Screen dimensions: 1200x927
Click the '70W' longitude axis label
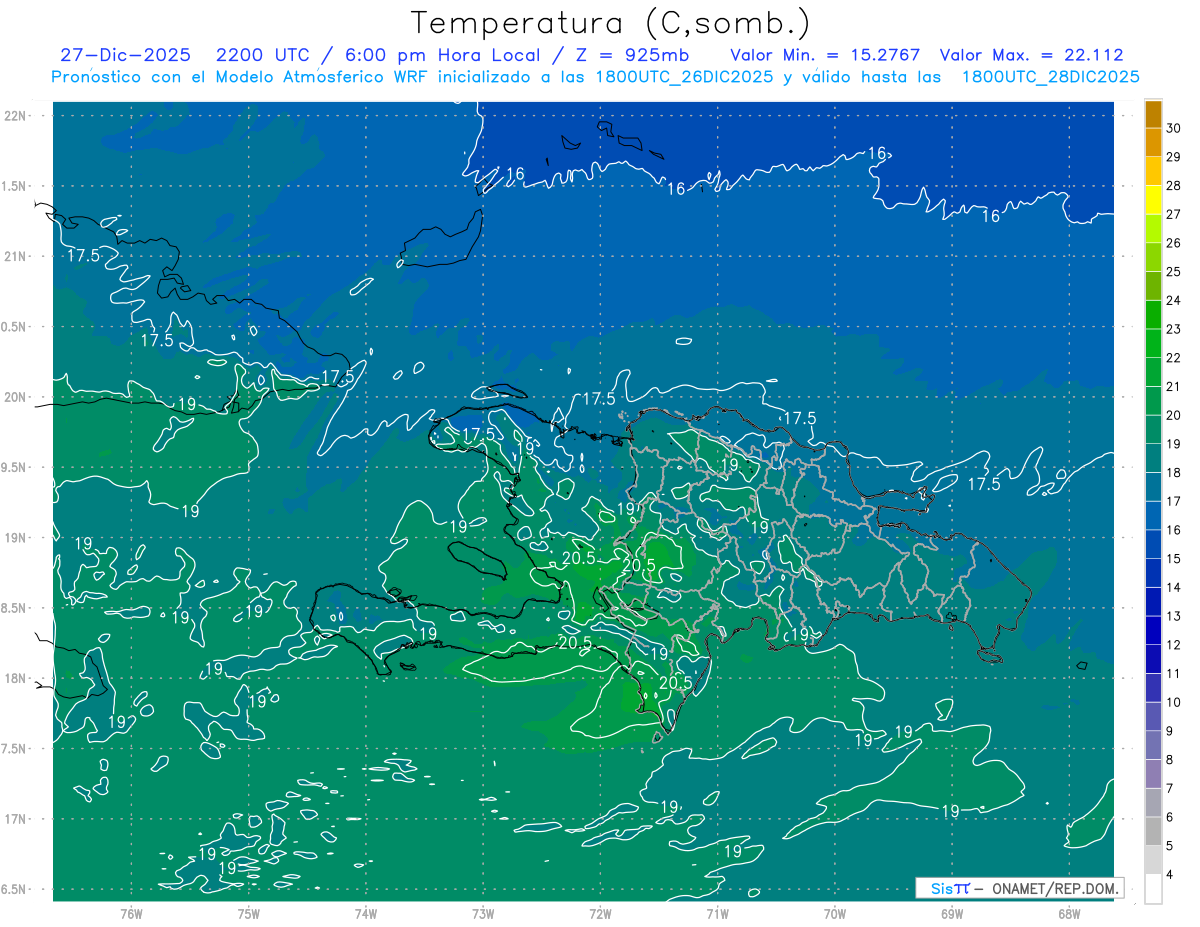(835, 913)
